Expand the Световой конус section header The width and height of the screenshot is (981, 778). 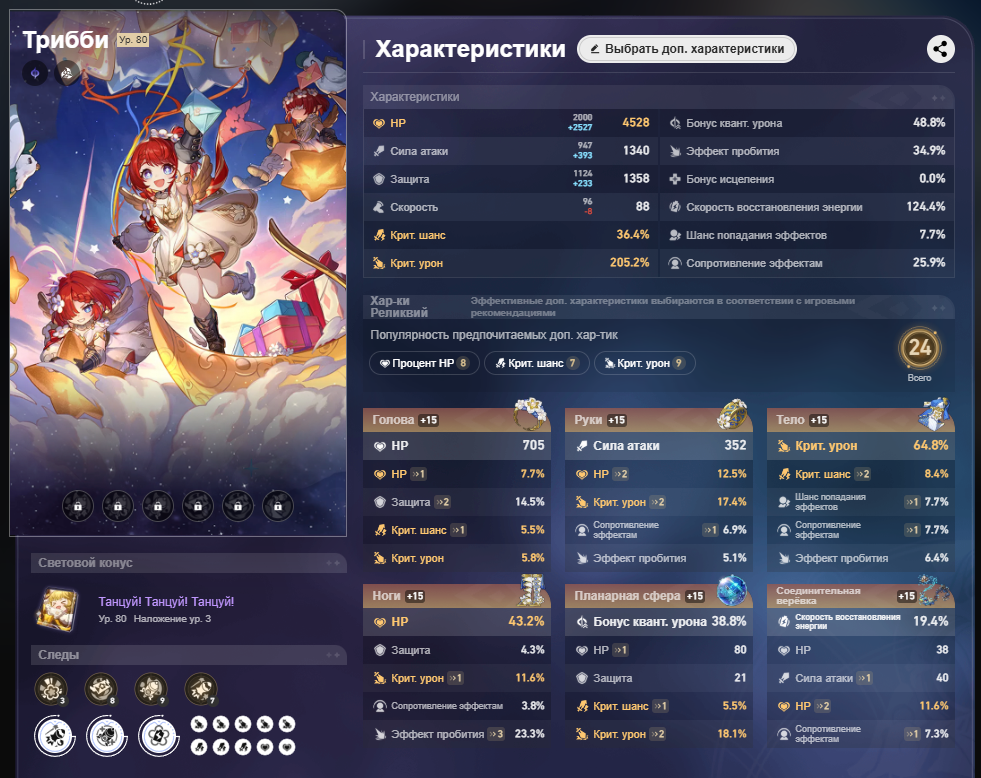(188, 563)
